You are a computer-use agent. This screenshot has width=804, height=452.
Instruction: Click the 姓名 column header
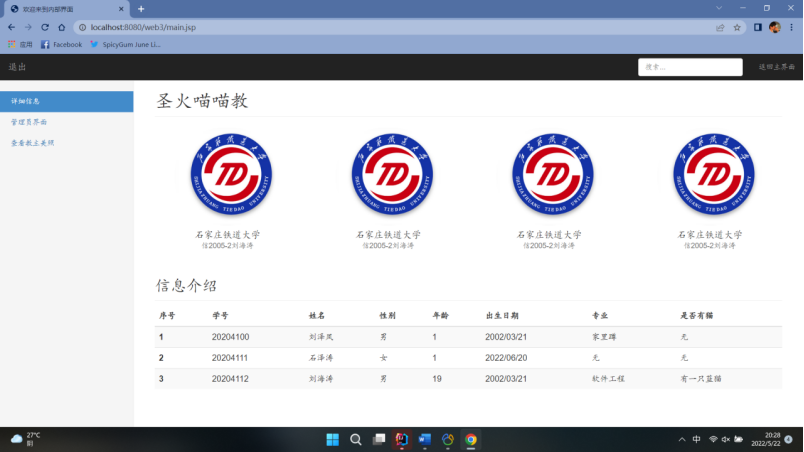coord(317,316)
